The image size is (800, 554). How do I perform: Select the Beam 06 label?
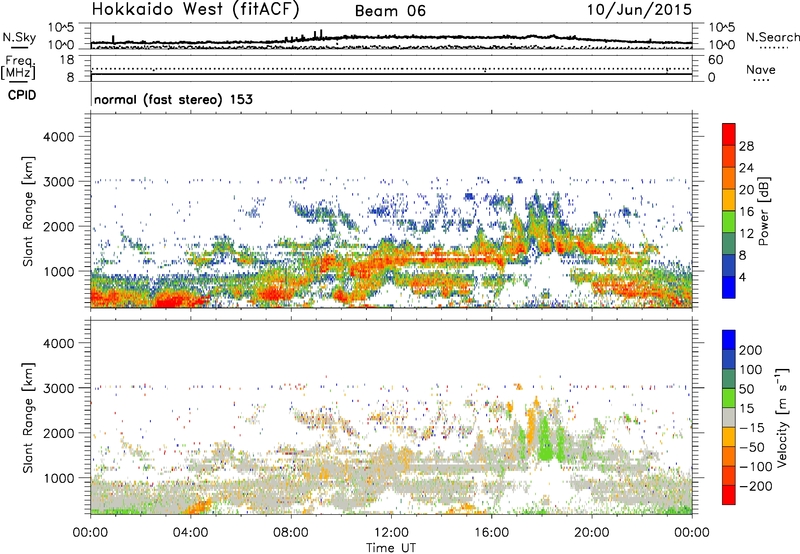click(390, 11)
